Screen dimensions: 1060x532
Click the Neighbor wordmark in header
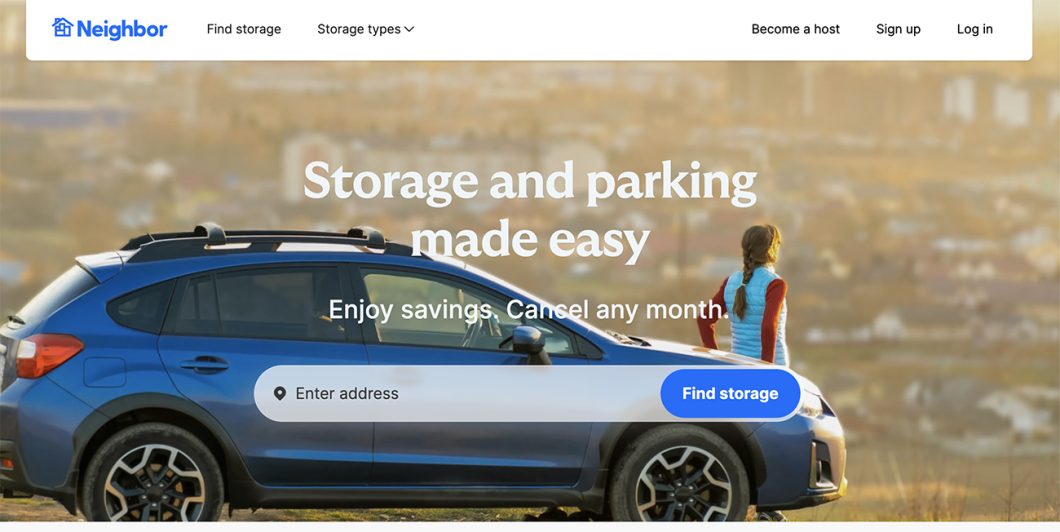pos(122,29)
